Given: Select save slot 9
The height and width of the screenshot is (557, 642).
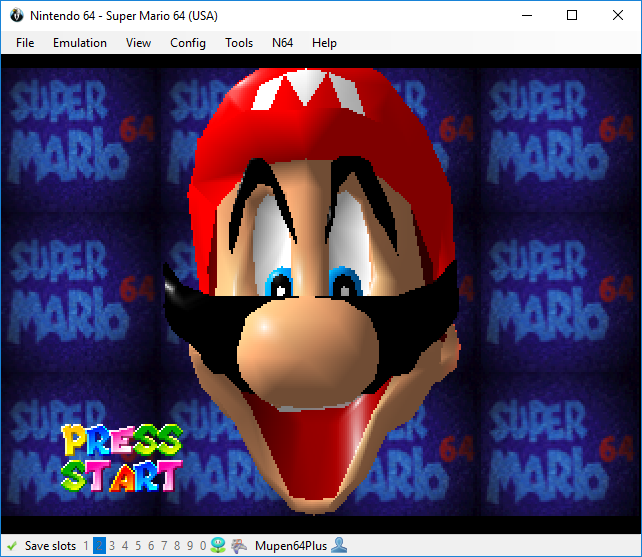Looking at the screenshot, I should pos(190,546).
